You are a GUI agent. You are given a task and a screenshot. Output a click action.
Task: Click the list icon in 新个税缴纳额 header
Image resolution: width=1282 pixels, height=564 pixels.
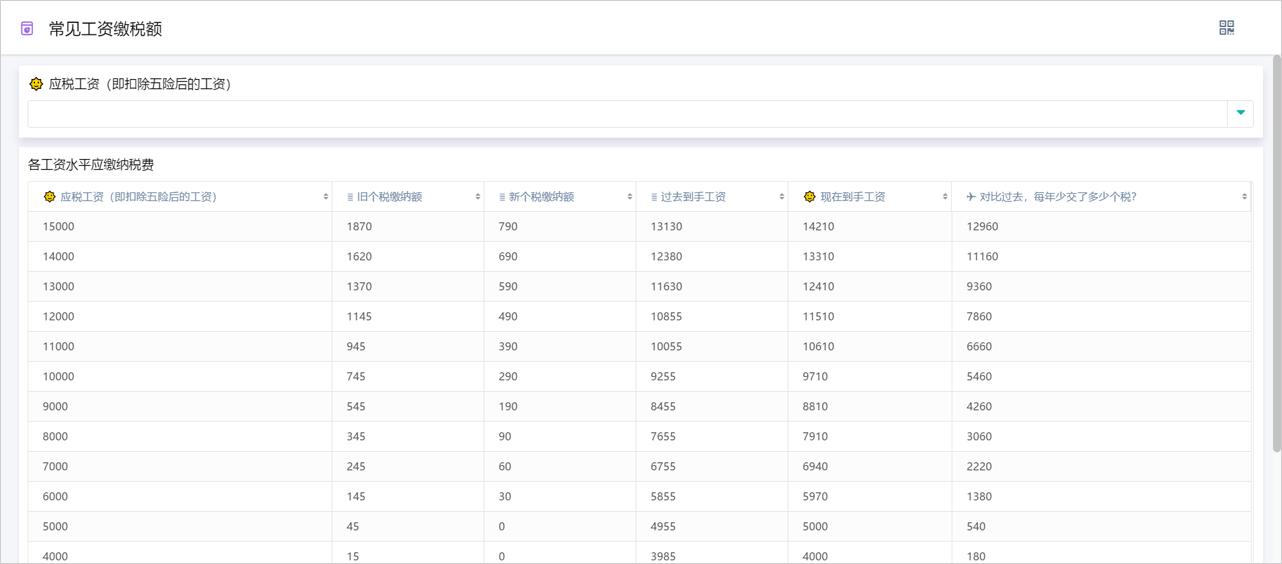point(501,197)
